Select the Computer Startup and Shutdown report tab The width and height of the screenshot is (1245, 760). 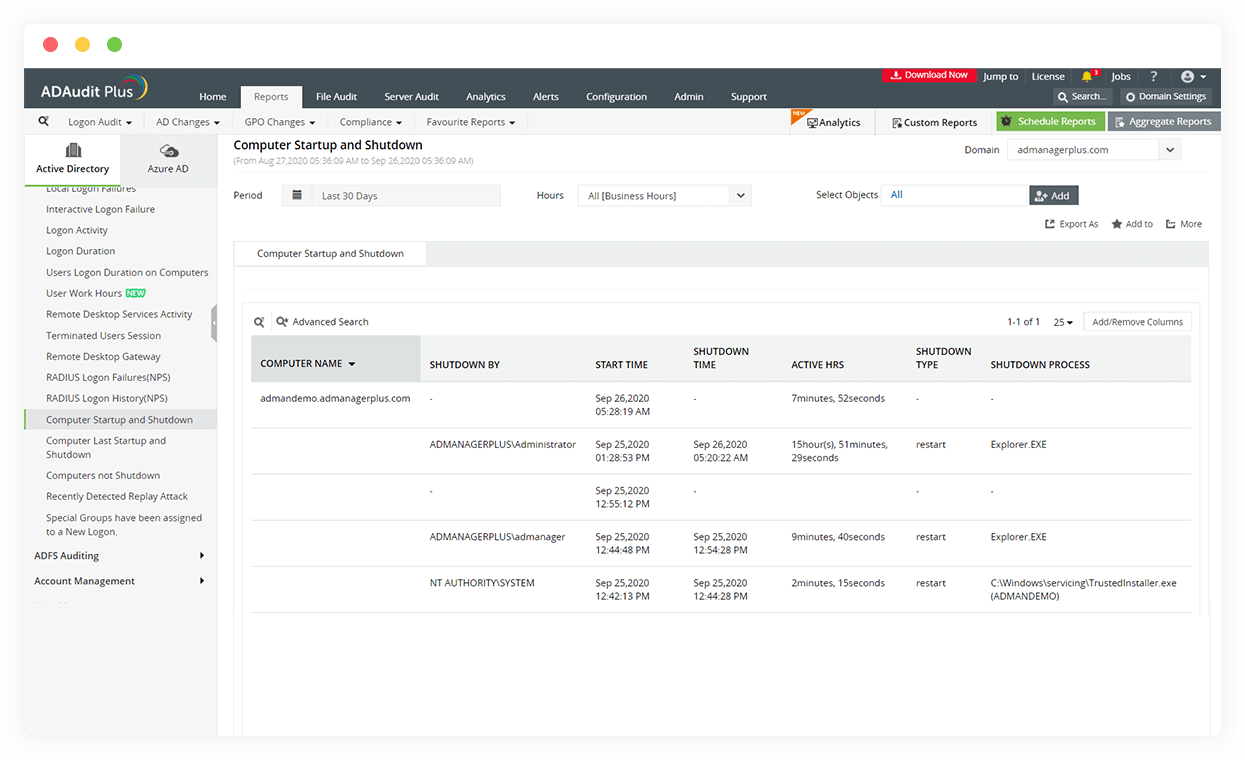(330, 254)
